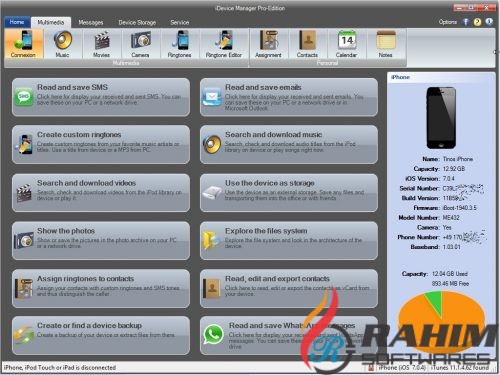Open the Movies clapperboard icon
The height and width of the screenshot is (375, 500).
[102, 44]
